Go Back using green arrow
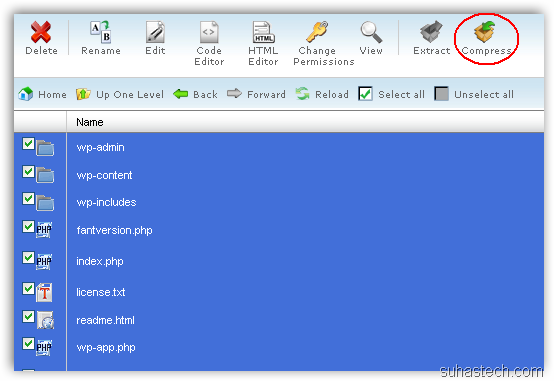 [x=195, y=94]
